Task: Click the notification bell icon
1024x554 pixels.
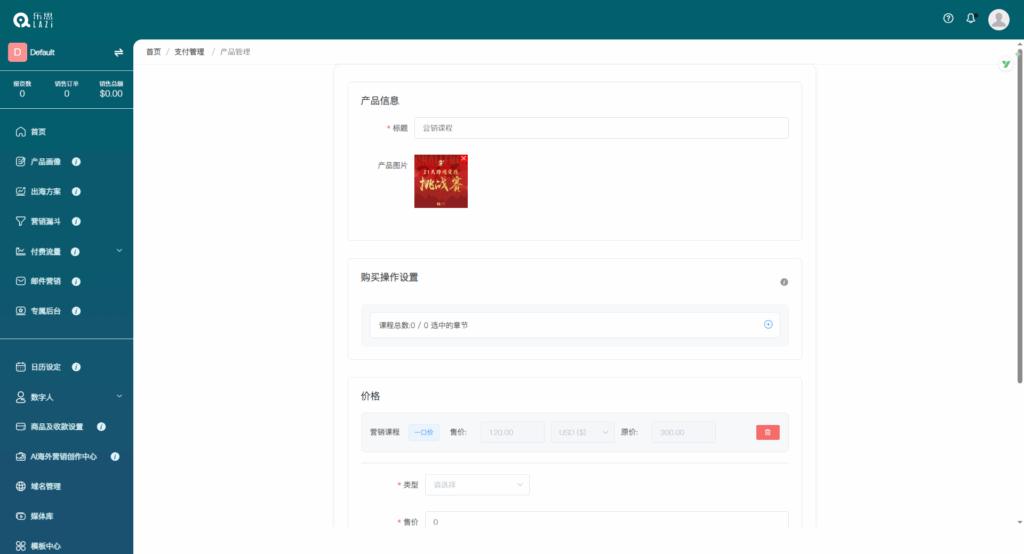Action: (970, 18)
